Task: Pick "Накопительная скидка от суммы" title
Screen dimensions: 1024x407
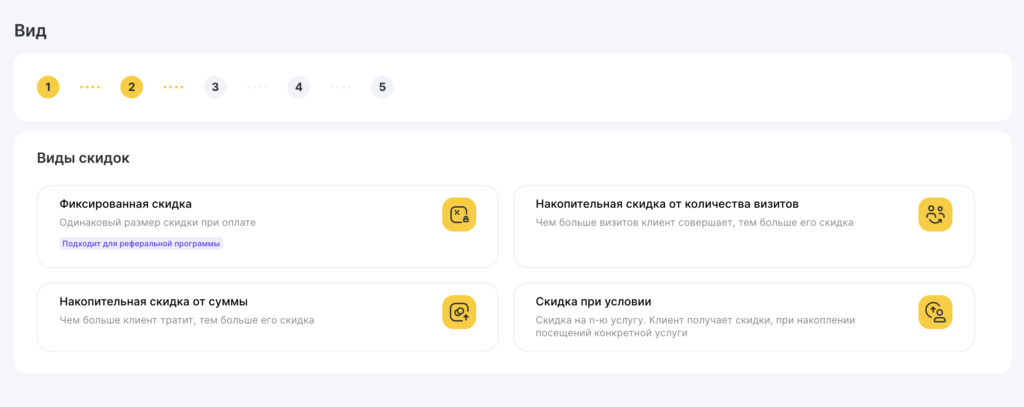Action: tap(153, 301)
